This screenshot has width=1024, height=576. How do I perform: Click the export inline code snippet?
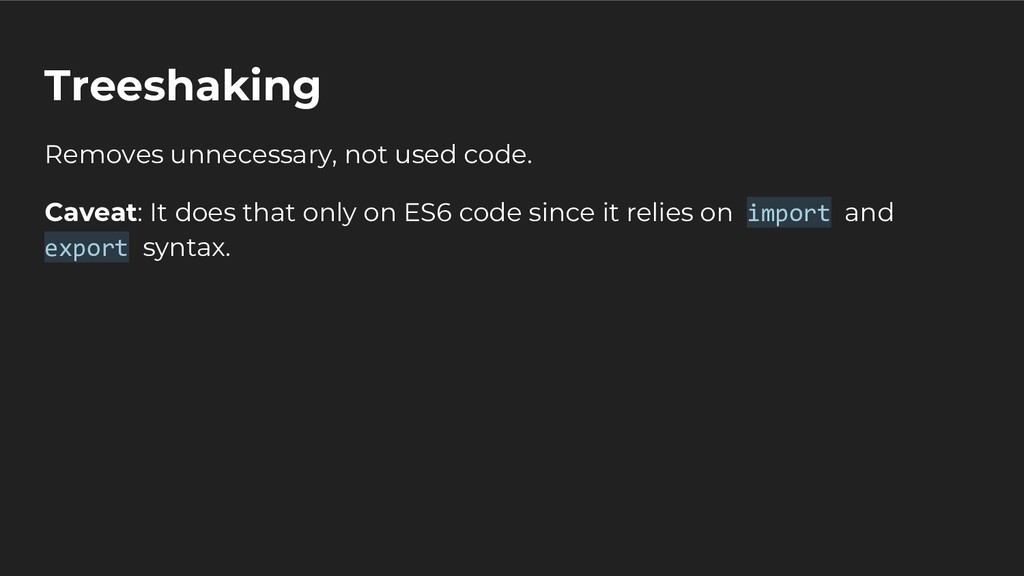86,248
